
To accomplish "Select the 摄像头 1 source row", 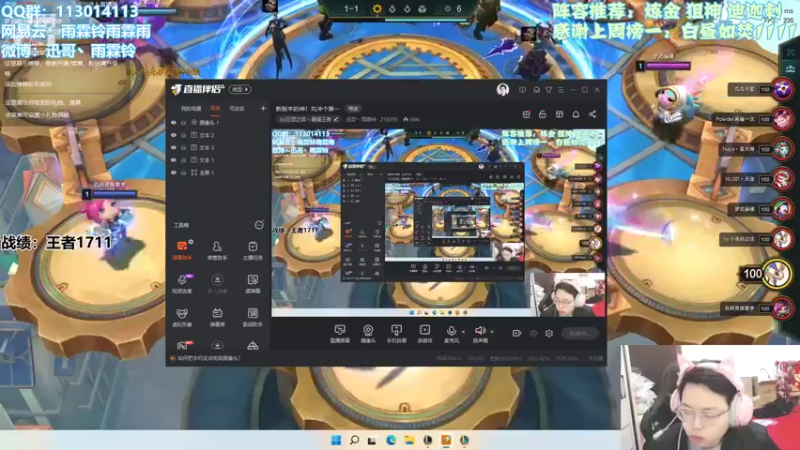I will pyautogui.click(x=218, y=122).
